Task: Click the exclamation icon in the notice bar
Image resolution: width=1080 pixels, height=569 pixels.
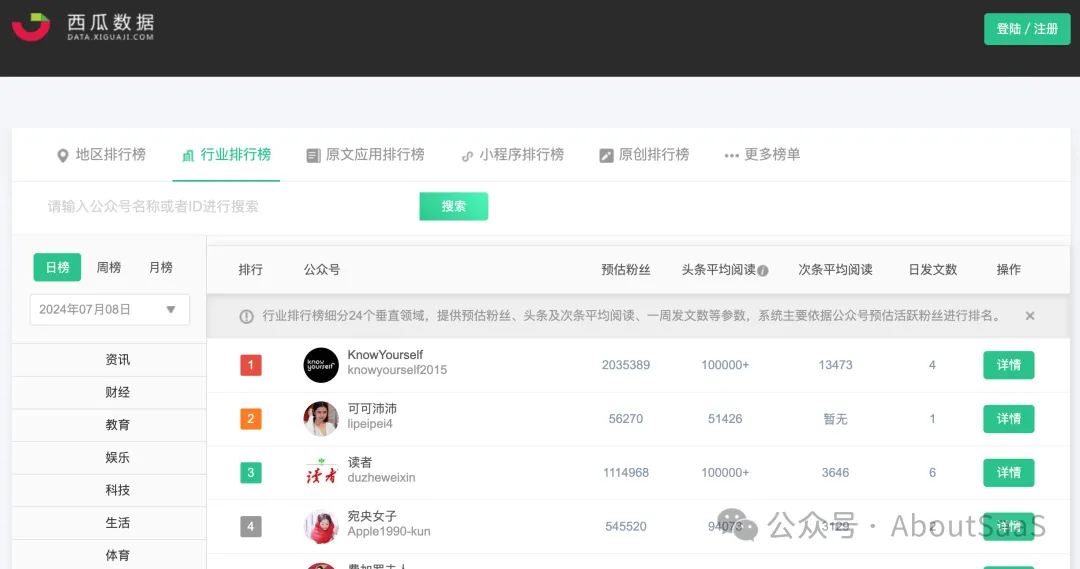Action: point(246,316)
